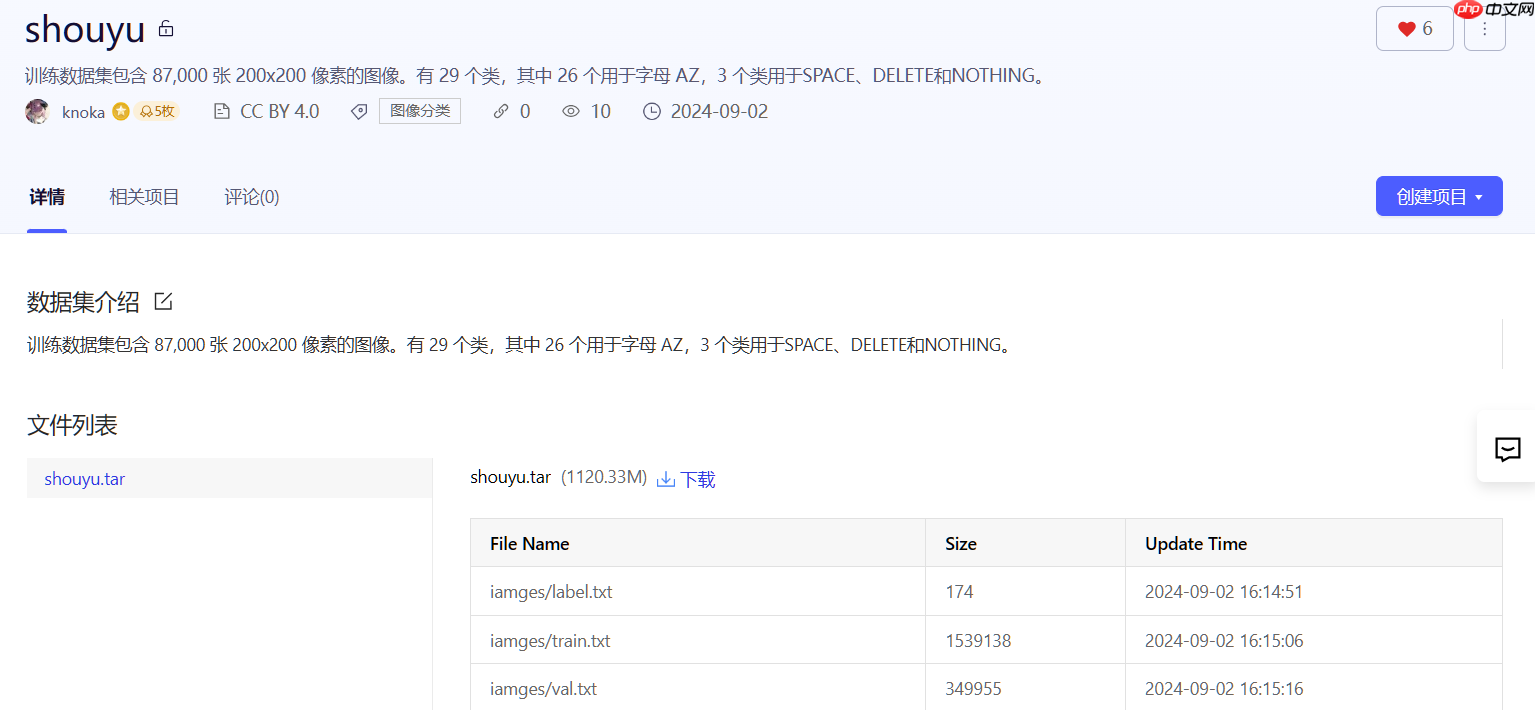Click the license icon beside CC BY 4.0
Screen dimensions: 1535x710
[x=221, y=111]
